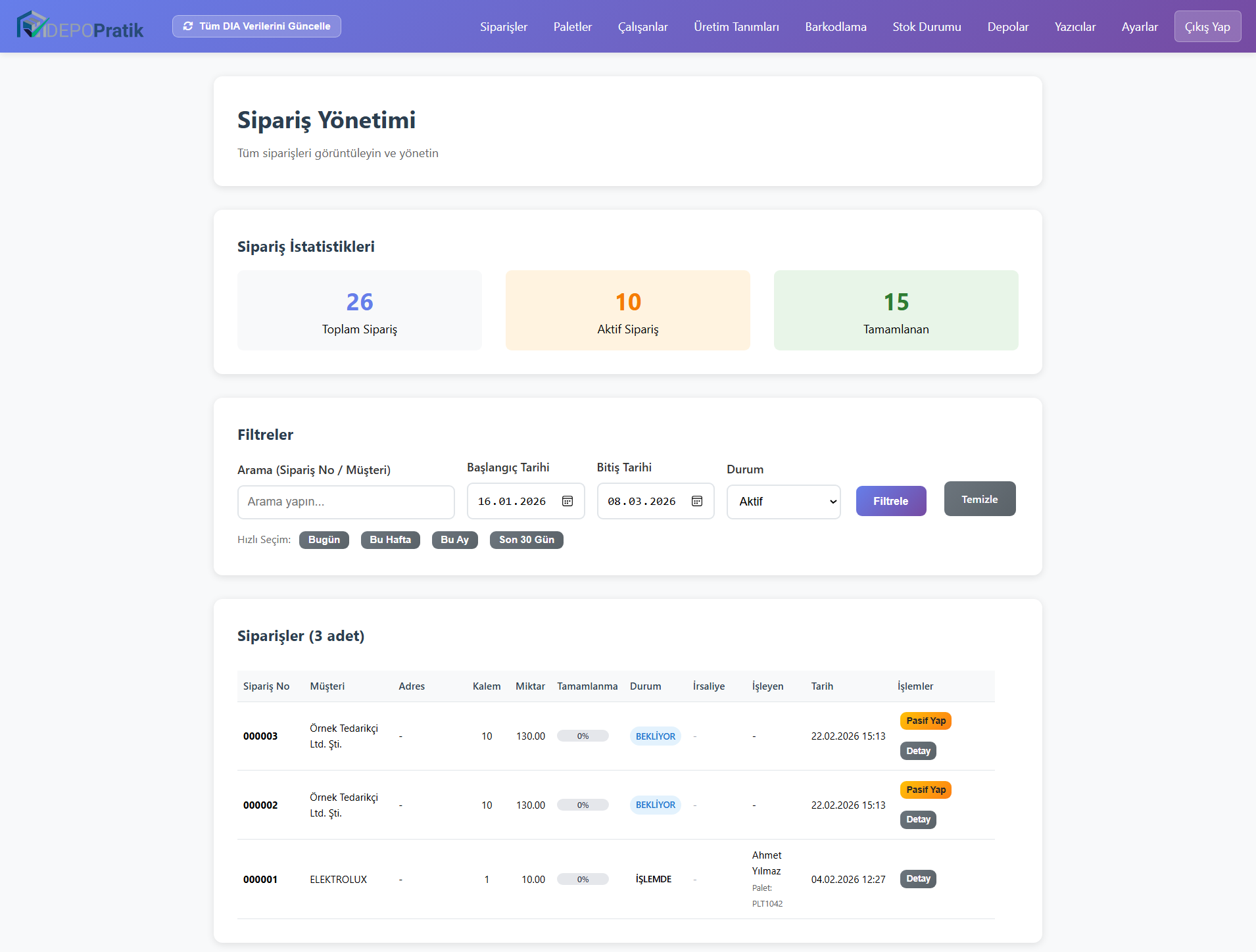Open the Barkodlama section

pyautogui.click(x=835, y=27)
